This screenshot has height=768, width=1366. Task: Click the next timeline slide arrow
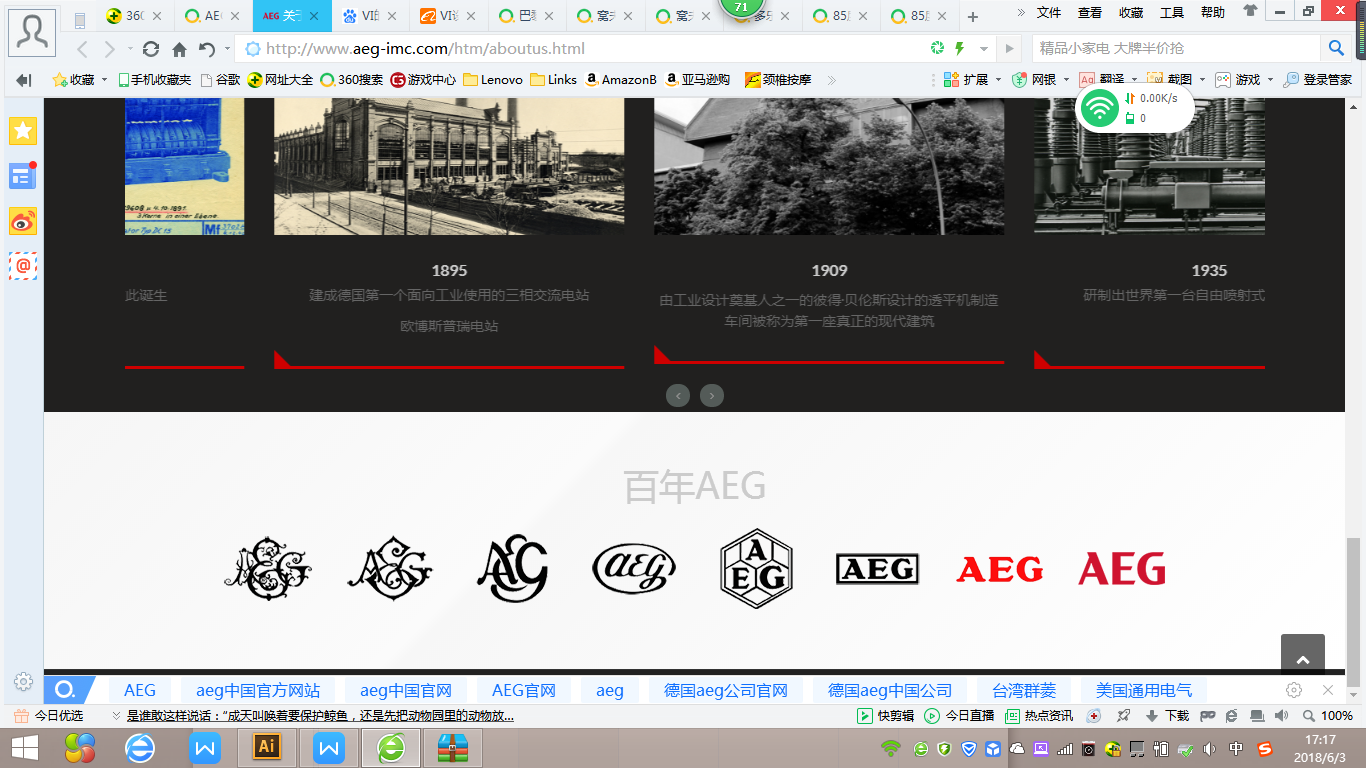[712, 396]
